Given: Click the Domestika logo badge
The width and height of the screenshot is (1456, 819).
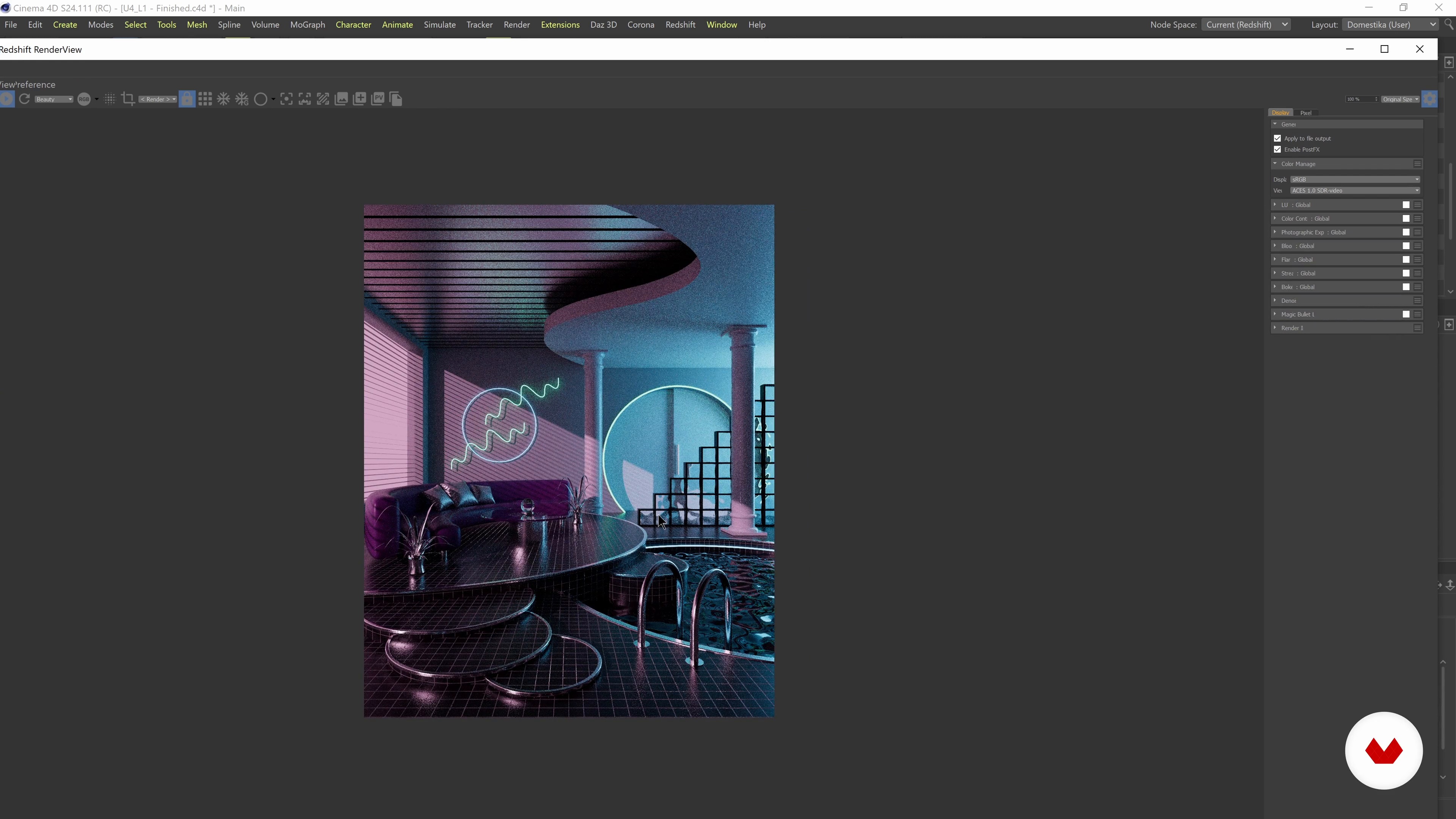Looking at the screenshot, I should pos(1384,751).
